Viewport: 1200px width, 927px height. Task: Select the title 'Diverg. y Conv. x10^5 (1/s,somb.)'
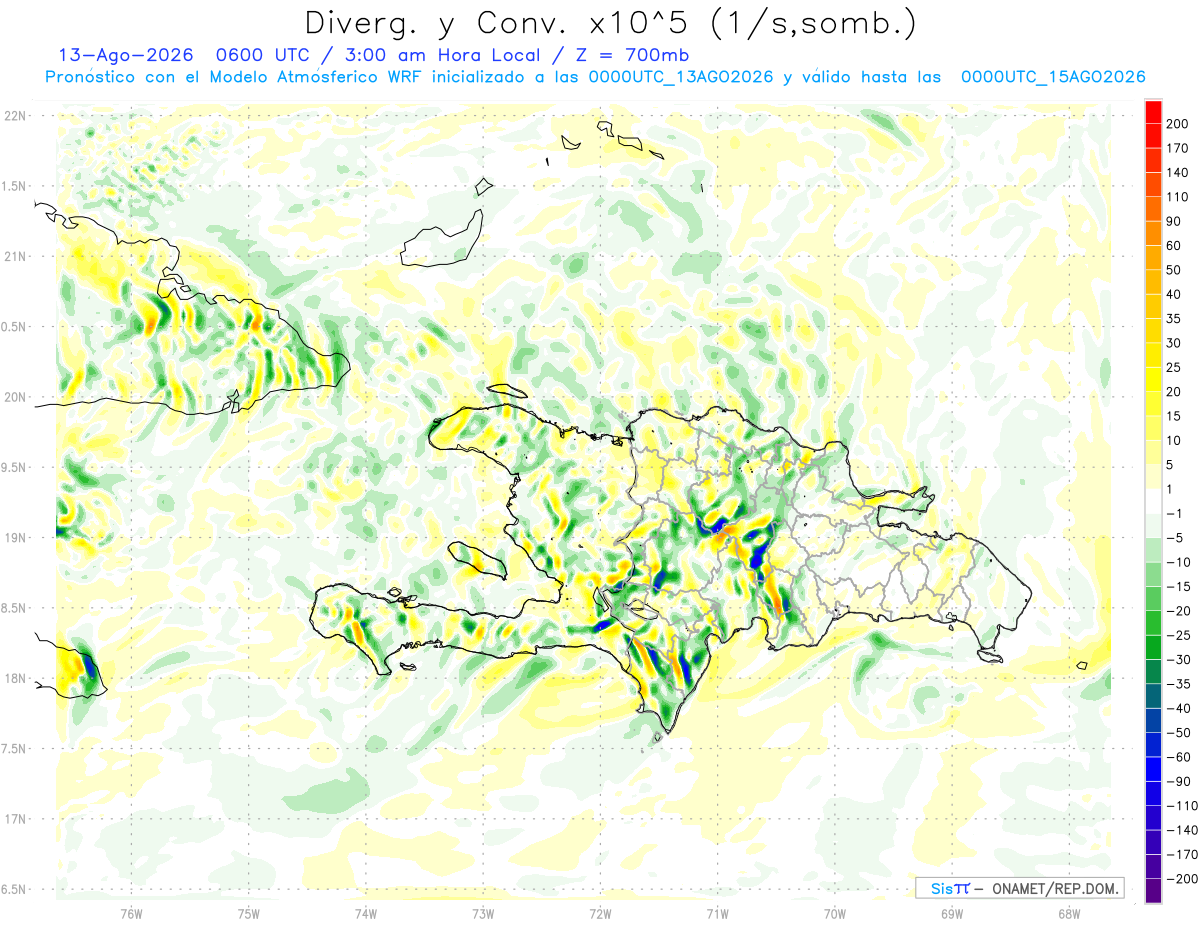pyautogui.click(x=610, y=23)
